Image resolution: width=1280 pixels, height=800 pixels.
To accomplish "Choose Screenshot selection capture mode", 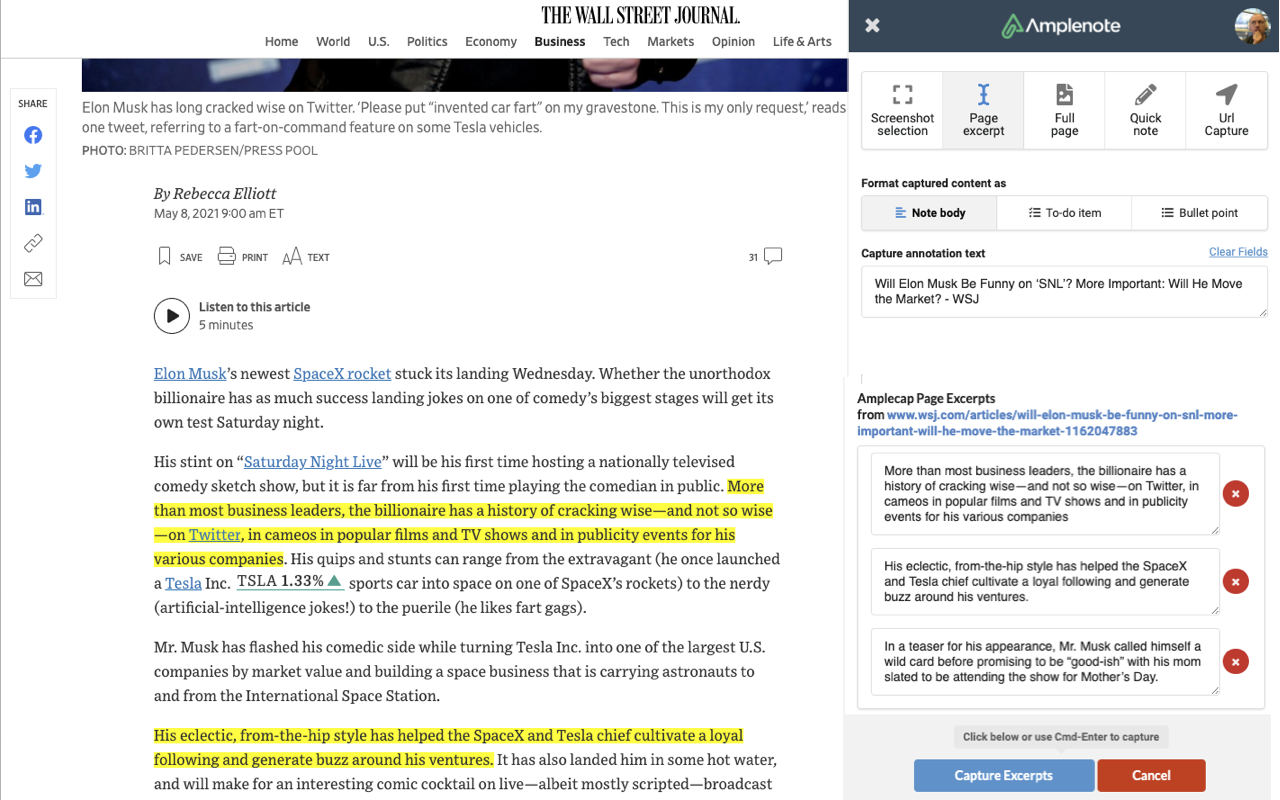I will click(x=902, y=110).
